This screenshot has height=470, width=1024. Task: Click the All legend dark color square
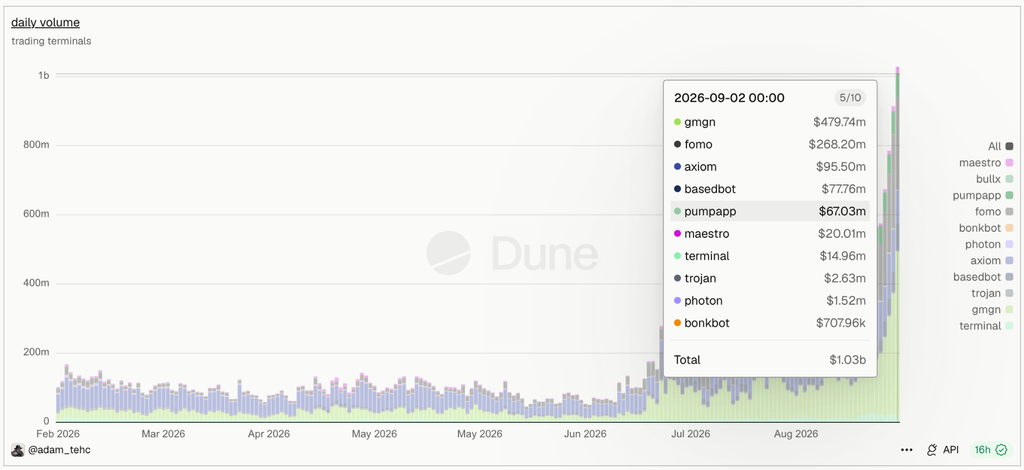[1010, 146]
